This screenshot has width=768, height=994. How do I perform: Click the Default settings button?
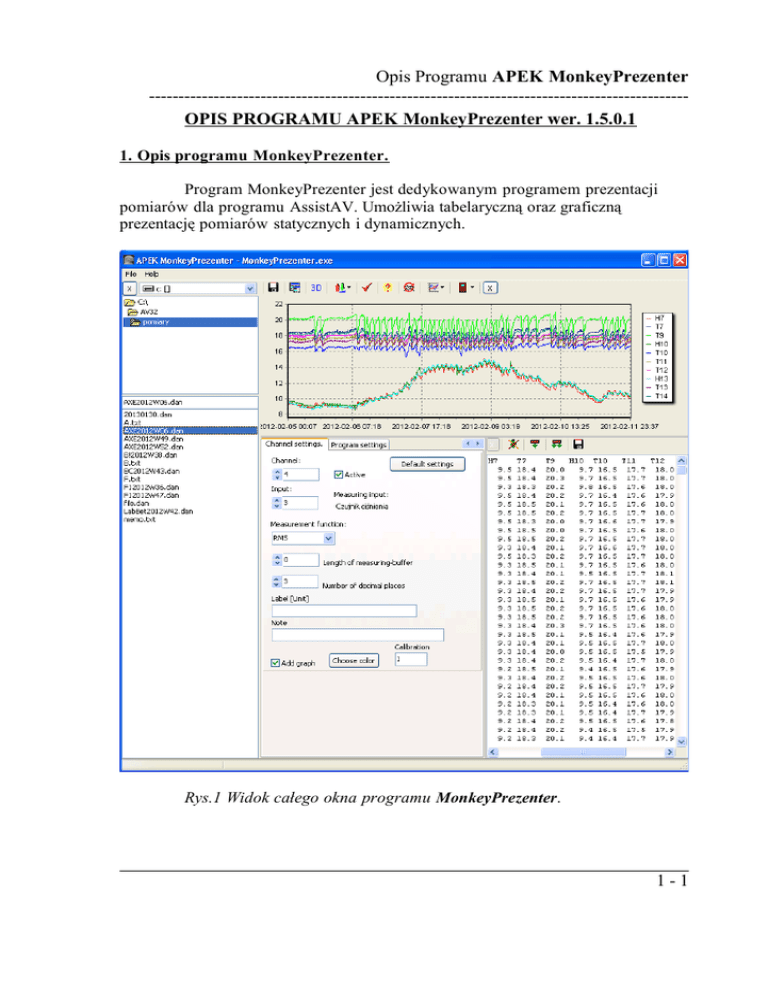tap(429, 464)
